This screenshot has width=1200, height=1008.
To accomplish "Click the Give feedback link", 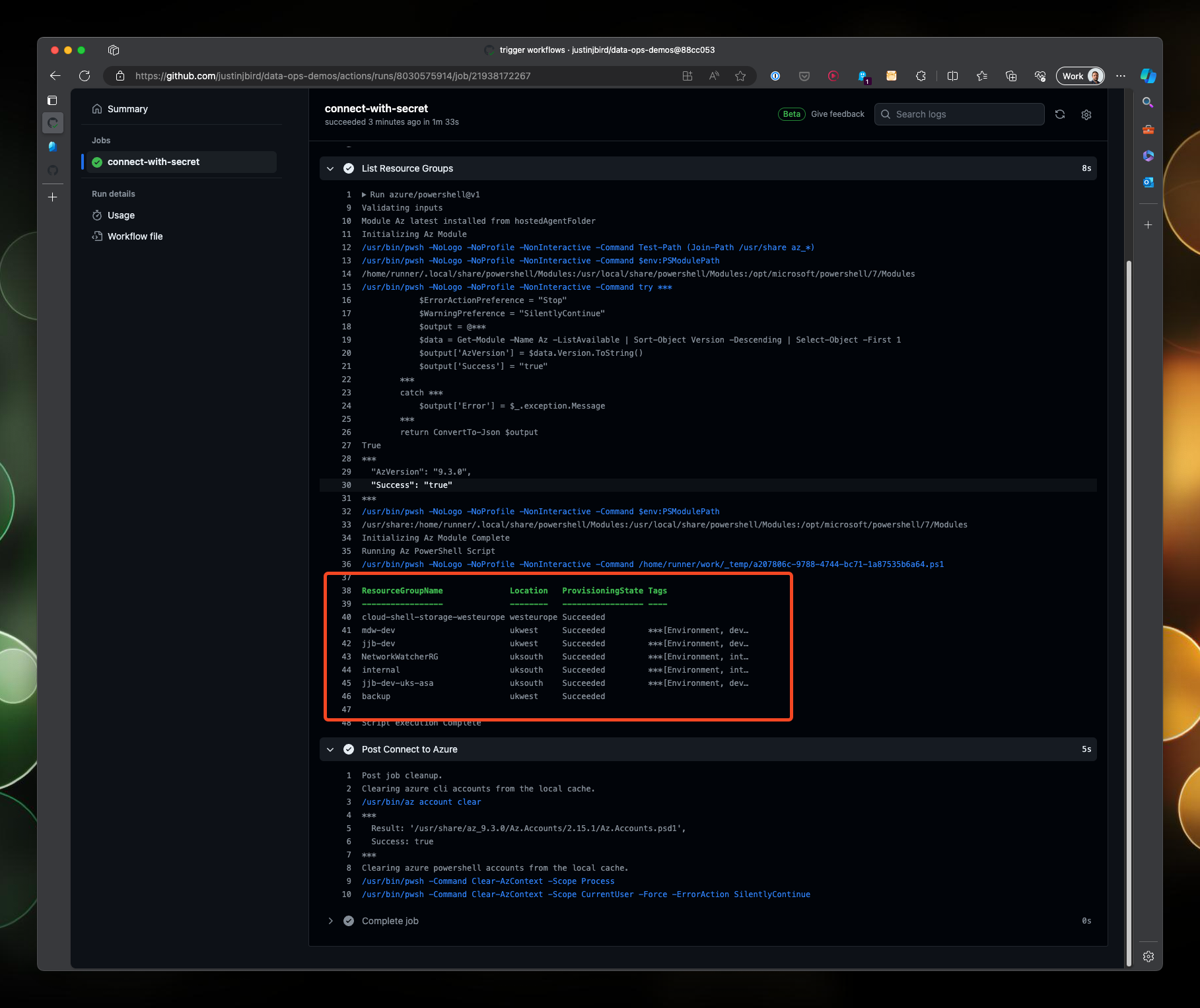I will [x=837, y=114].
